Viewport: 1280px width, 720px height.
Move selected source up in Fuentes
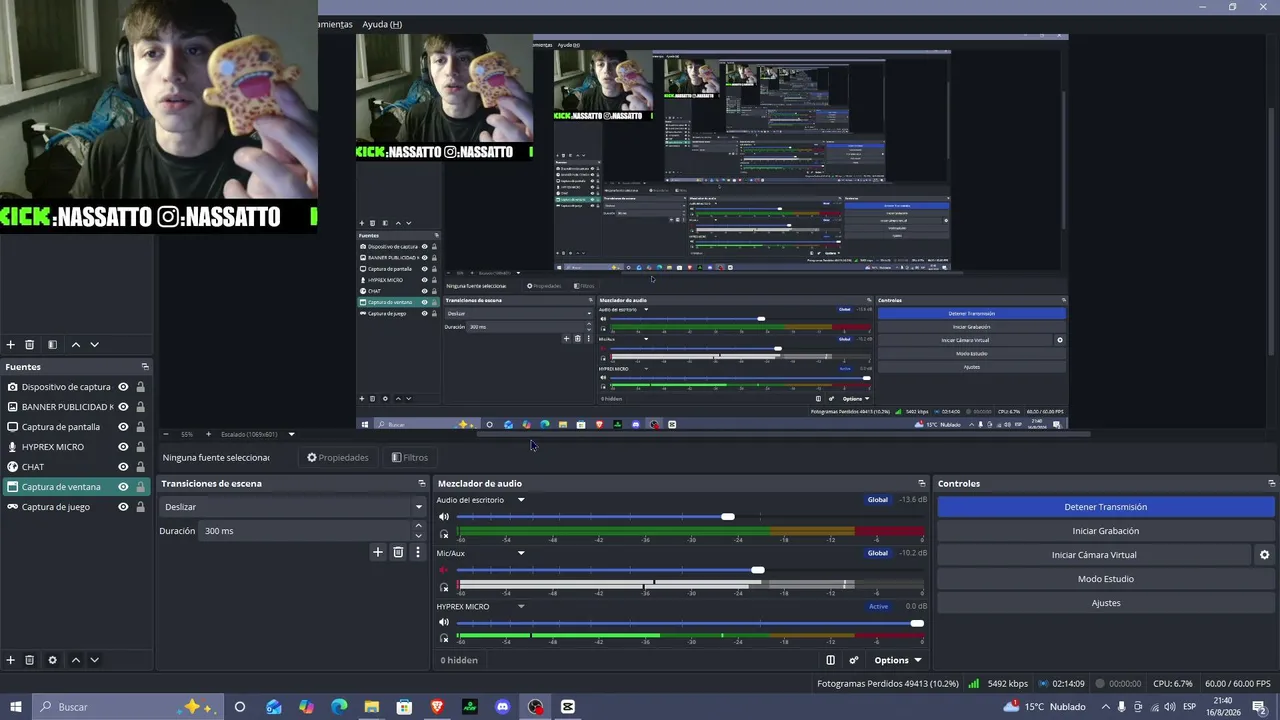(x=75, y=660)
